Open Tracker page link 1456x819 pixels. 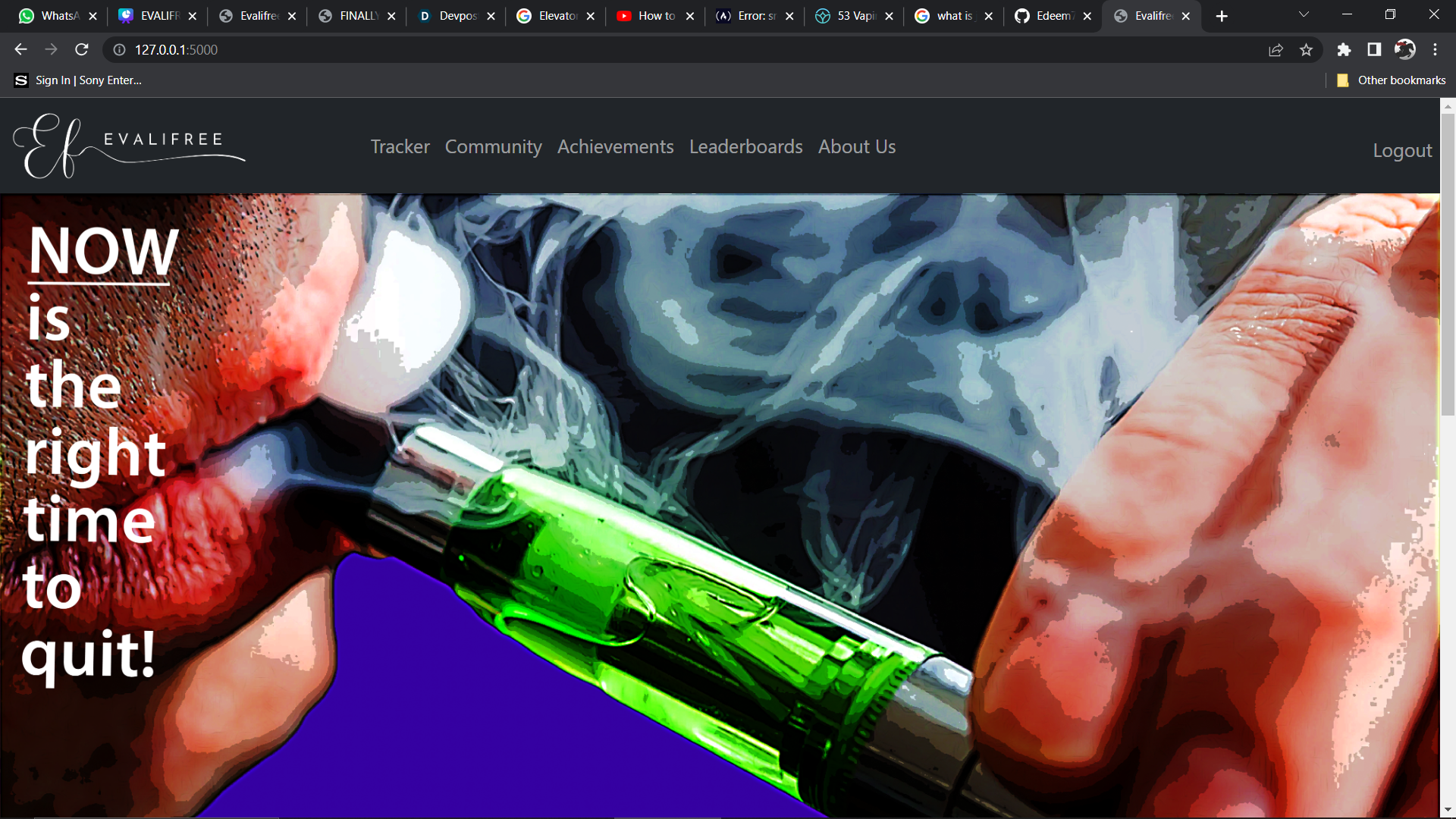click(400, 146)
